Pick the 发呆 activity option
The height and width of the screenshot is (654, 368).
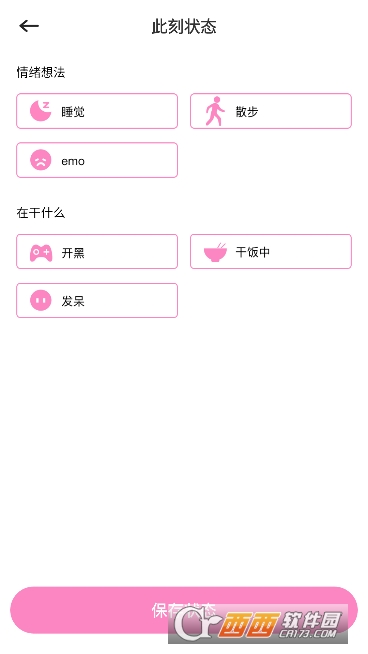point(97,300)
